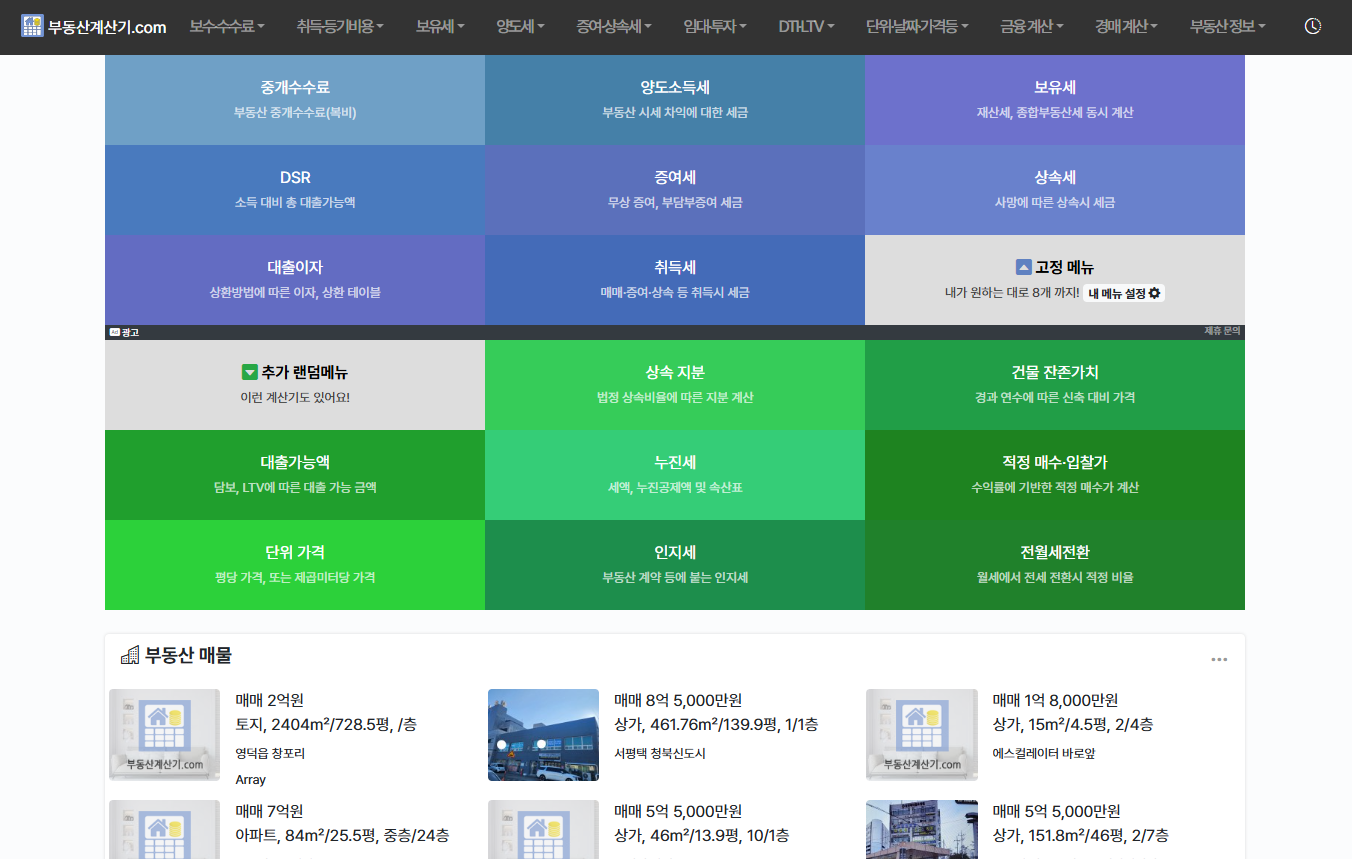
Task: Click the 서평택 청북신도시 property thumbnail
Action: pos(543,735)
